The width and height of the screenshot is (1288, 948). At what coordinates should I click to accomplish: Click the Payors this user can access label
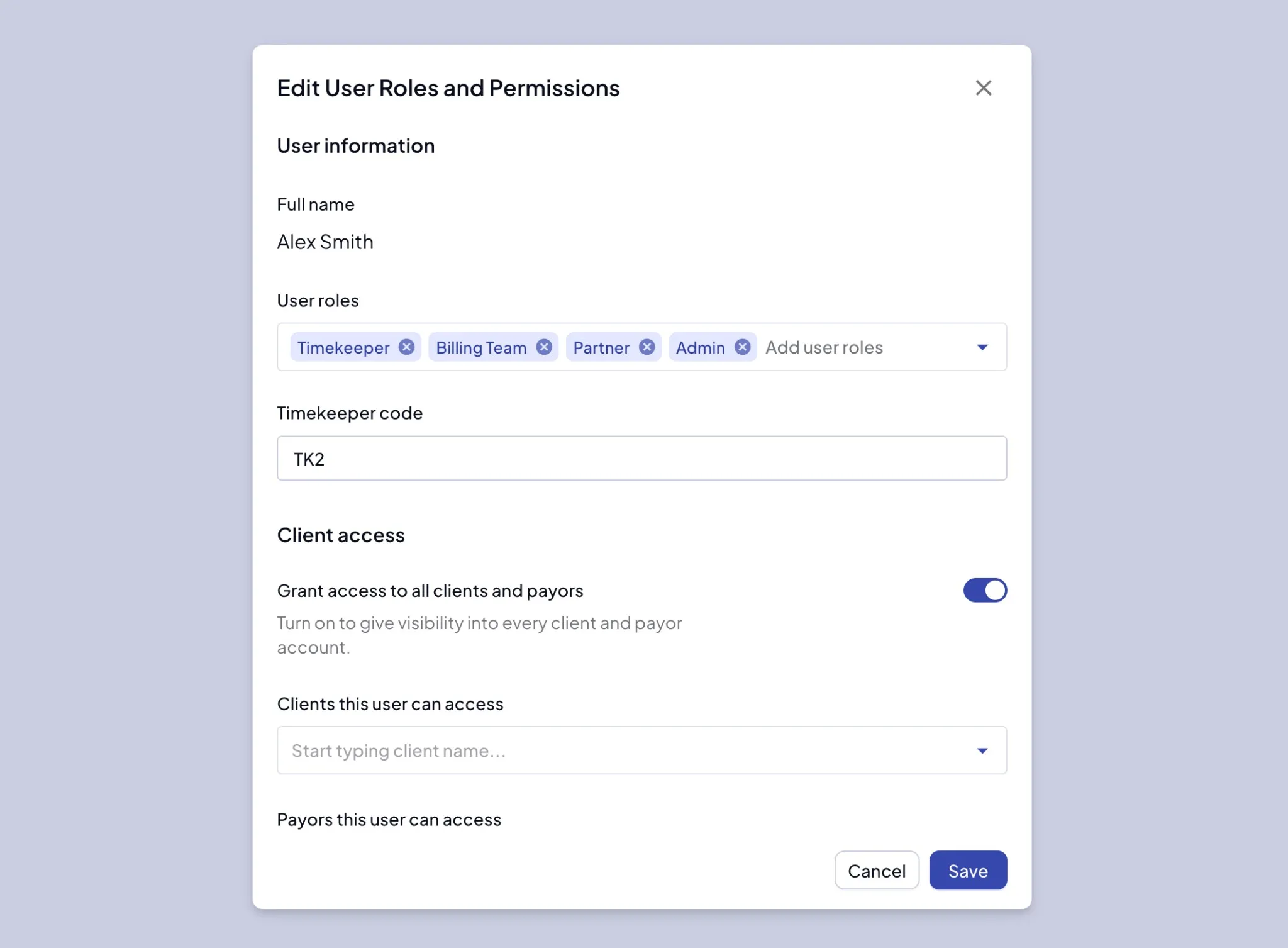pyautogui.click(x=389, y=820)
